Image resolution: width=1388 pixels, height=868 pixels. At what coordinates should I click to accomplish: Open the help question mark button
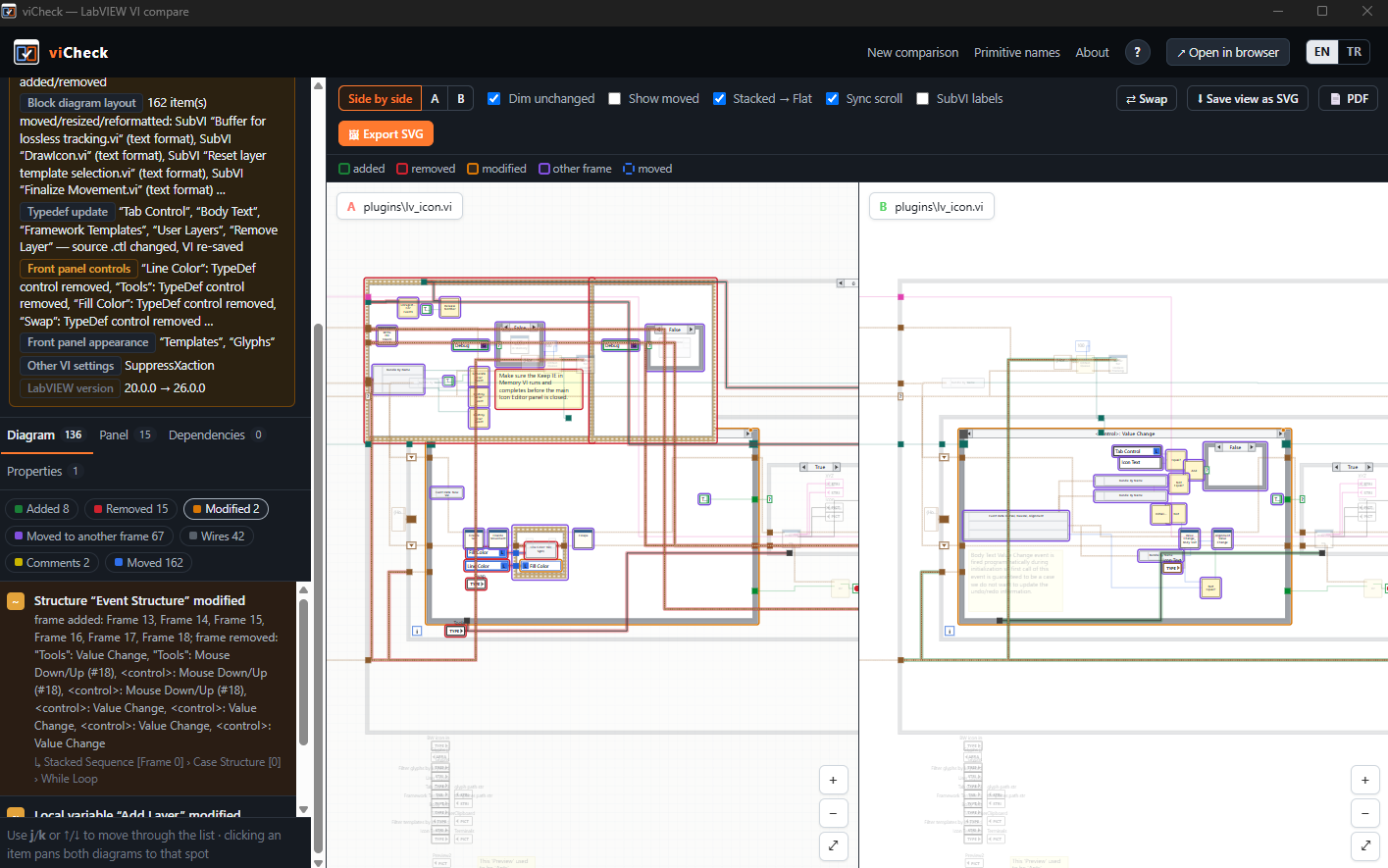[1137, 52]
